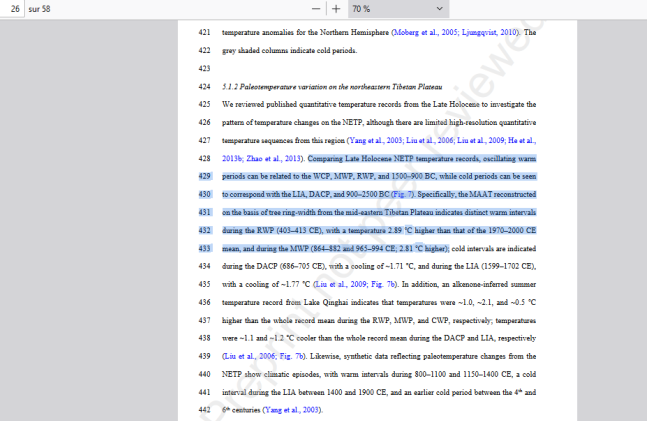Open the Yang et al., 2003 link on line 442

291,410
